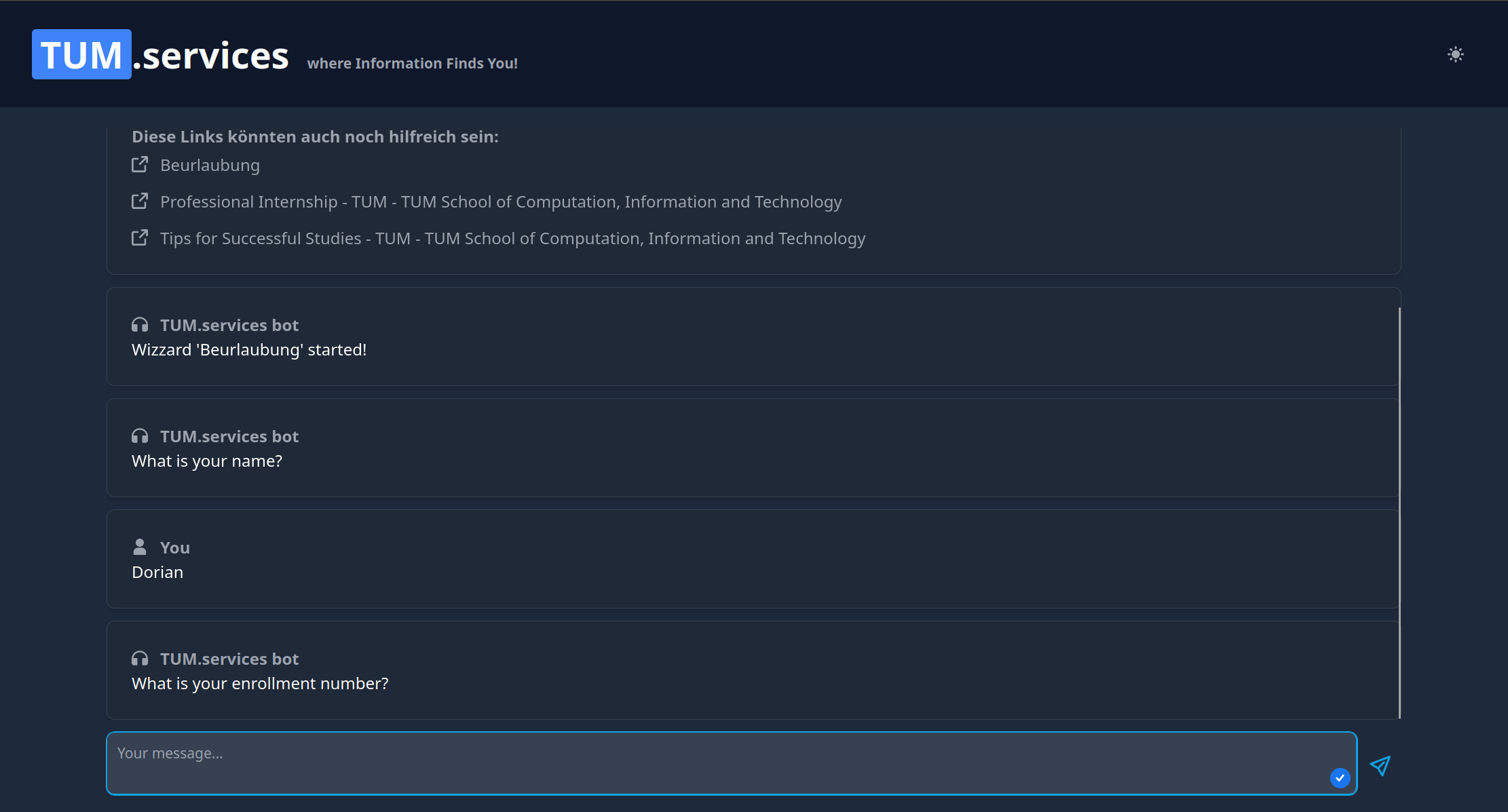Toggle light mode with sun icon
Screen dimensions: 1508x812
click(x=1455, y=54)
